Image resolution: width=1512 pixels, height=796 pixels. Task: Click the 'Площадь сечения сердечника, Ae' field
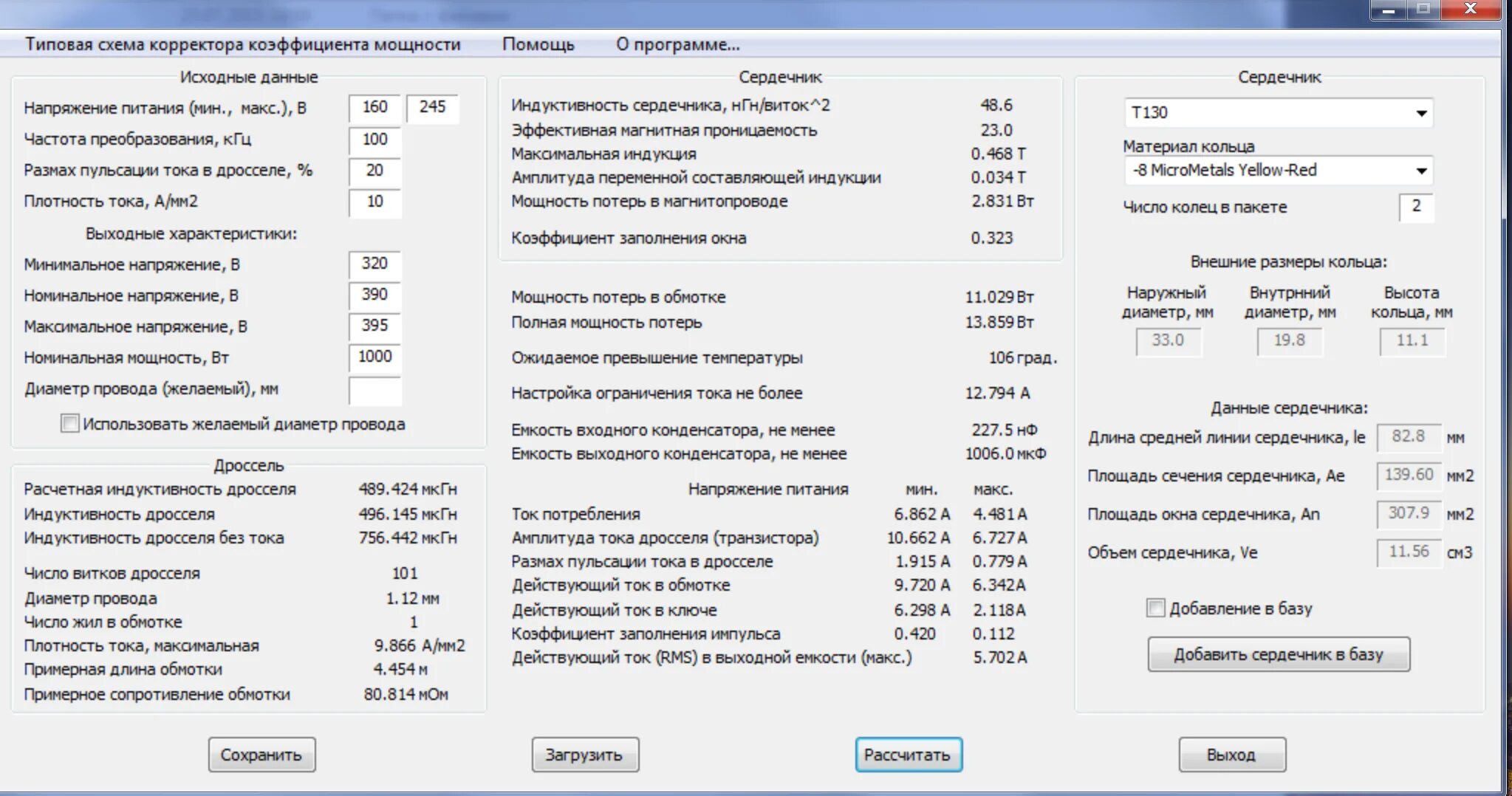point(1409,476)
